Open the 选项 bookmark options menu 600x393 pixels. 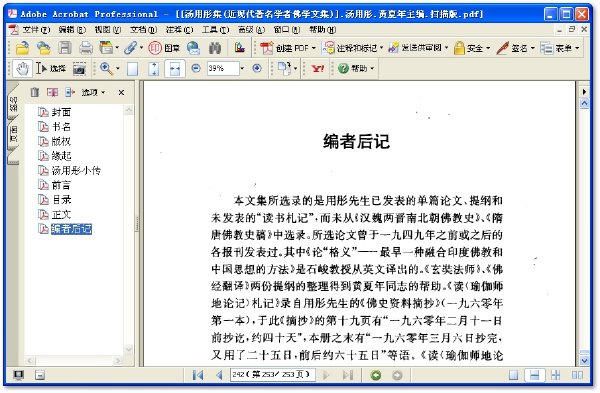(x=93, y=92)
